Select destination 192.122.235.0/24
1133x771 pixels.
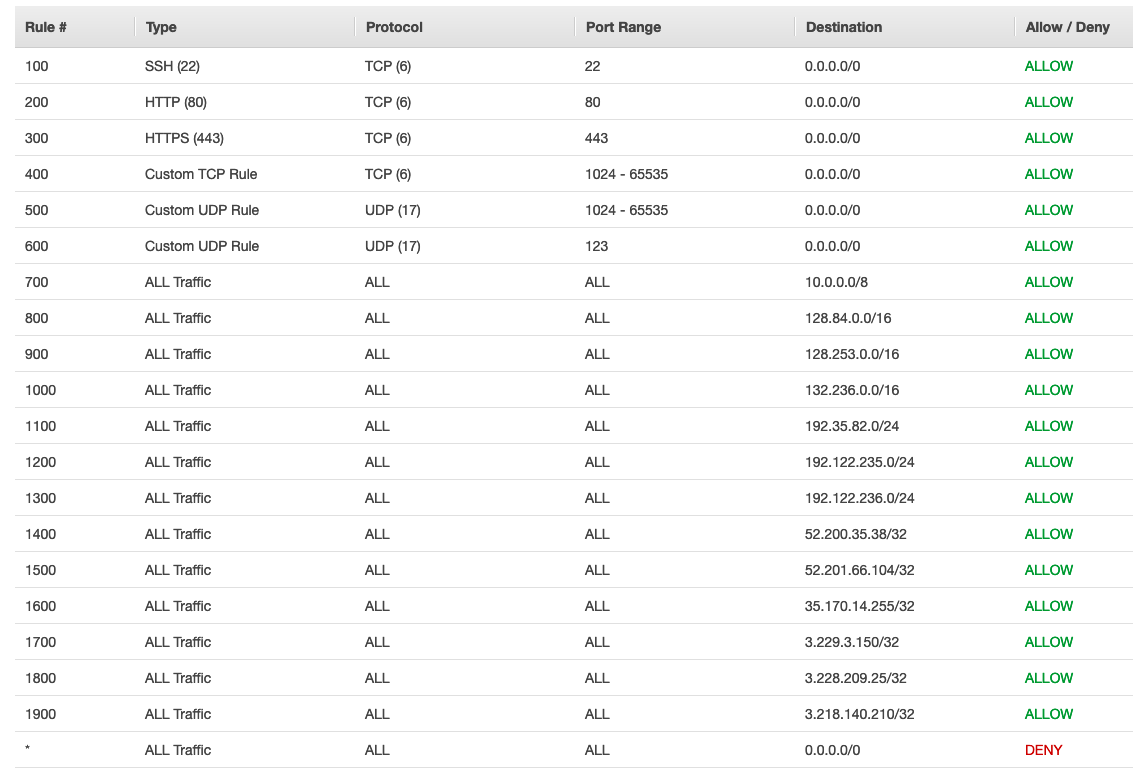[859, 462]
